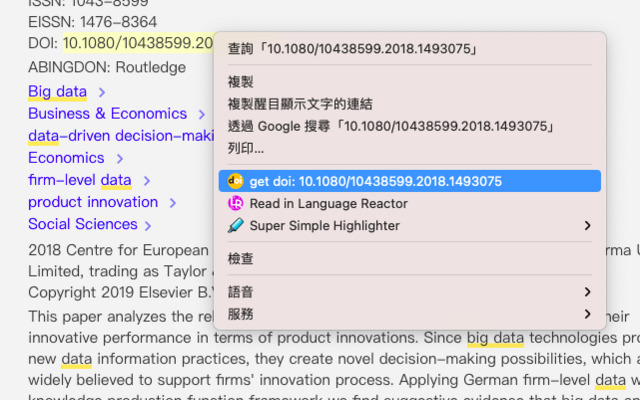Click the highlighted DOI number text
Screen dimensions: 640x400
[138, 43]
